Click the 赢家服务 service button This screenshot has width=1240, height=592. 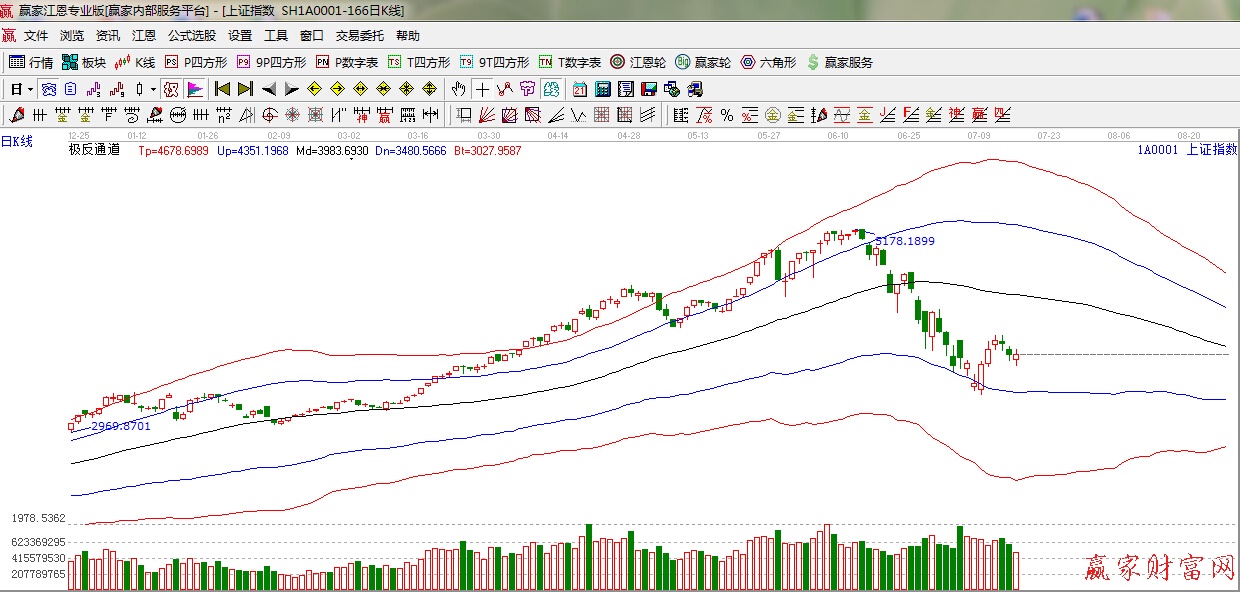tap(839, 62)
